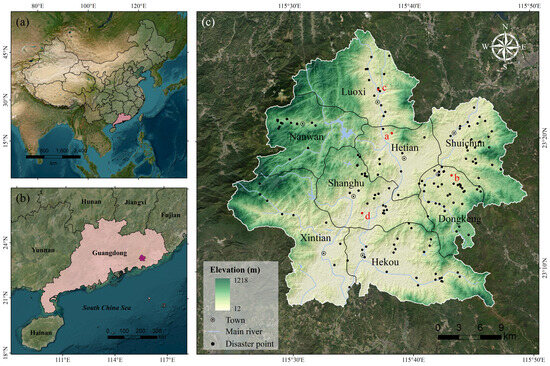Click the 114°E label below map b
The image size is (550, 366).
tap(115, 360)
